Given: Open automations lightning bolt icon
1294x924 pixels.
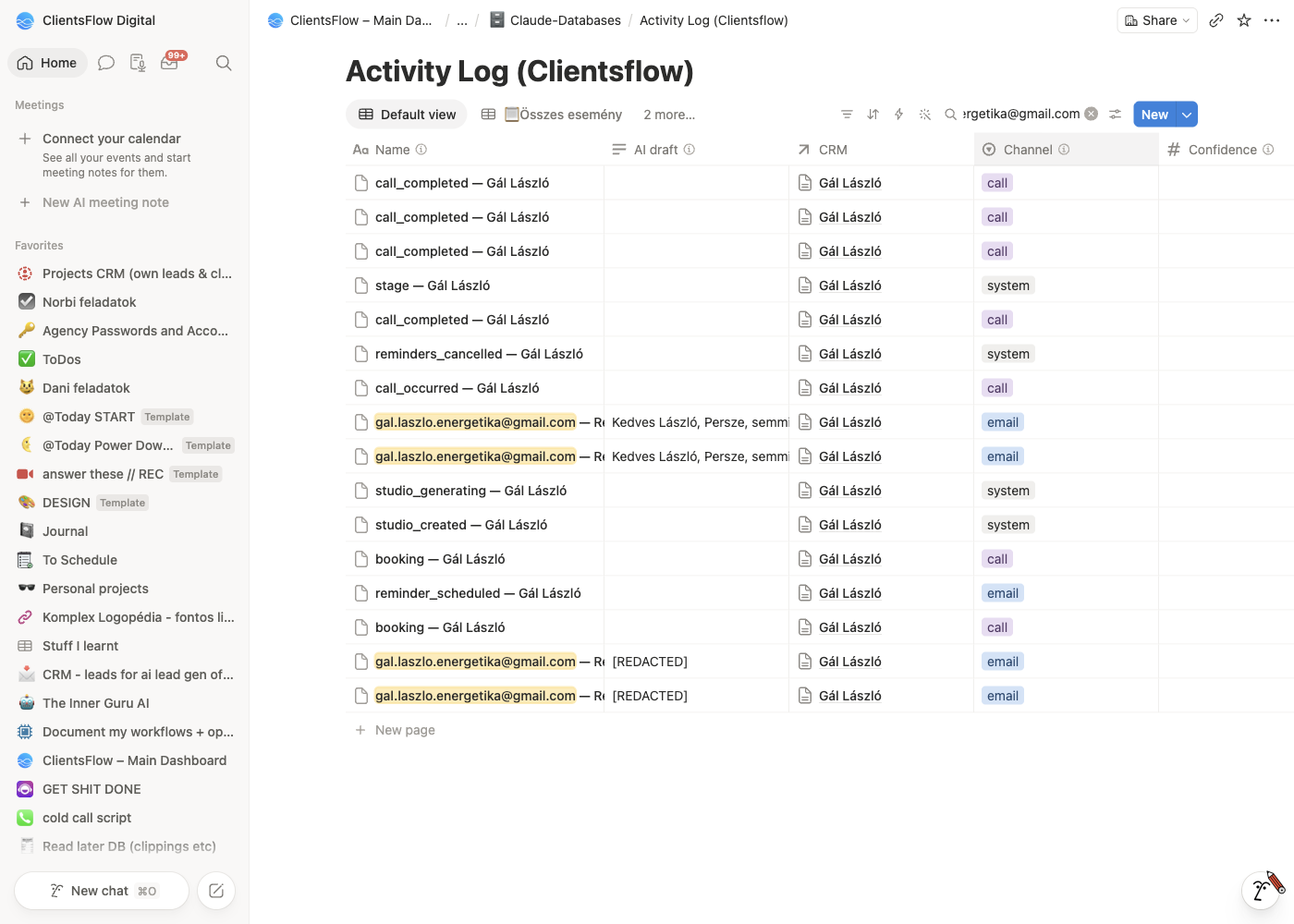Looking at the screenshot, I should tap(898, 115).
